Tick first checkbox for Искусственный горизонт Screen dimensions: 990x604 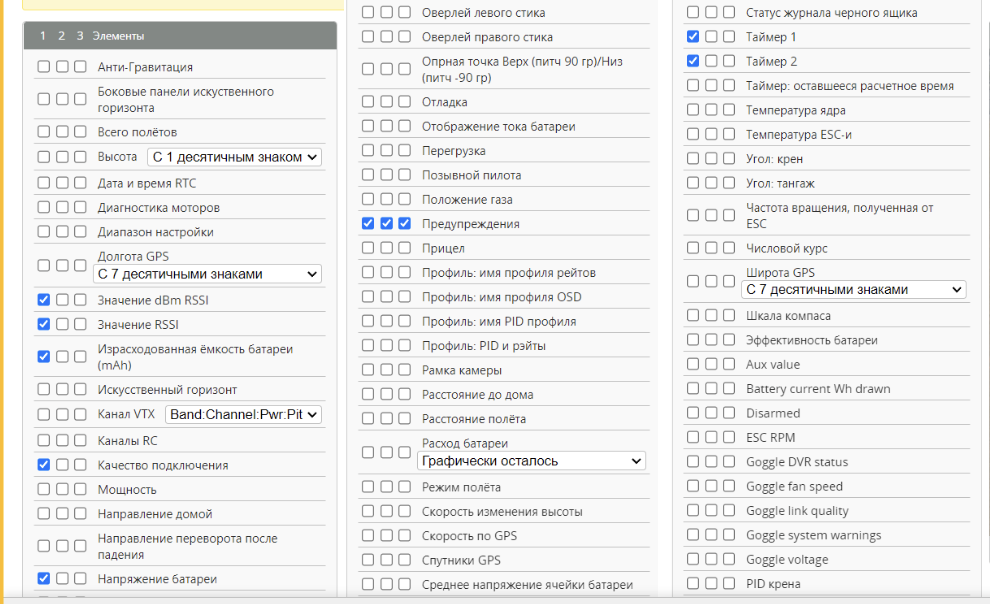pos(44,389)
